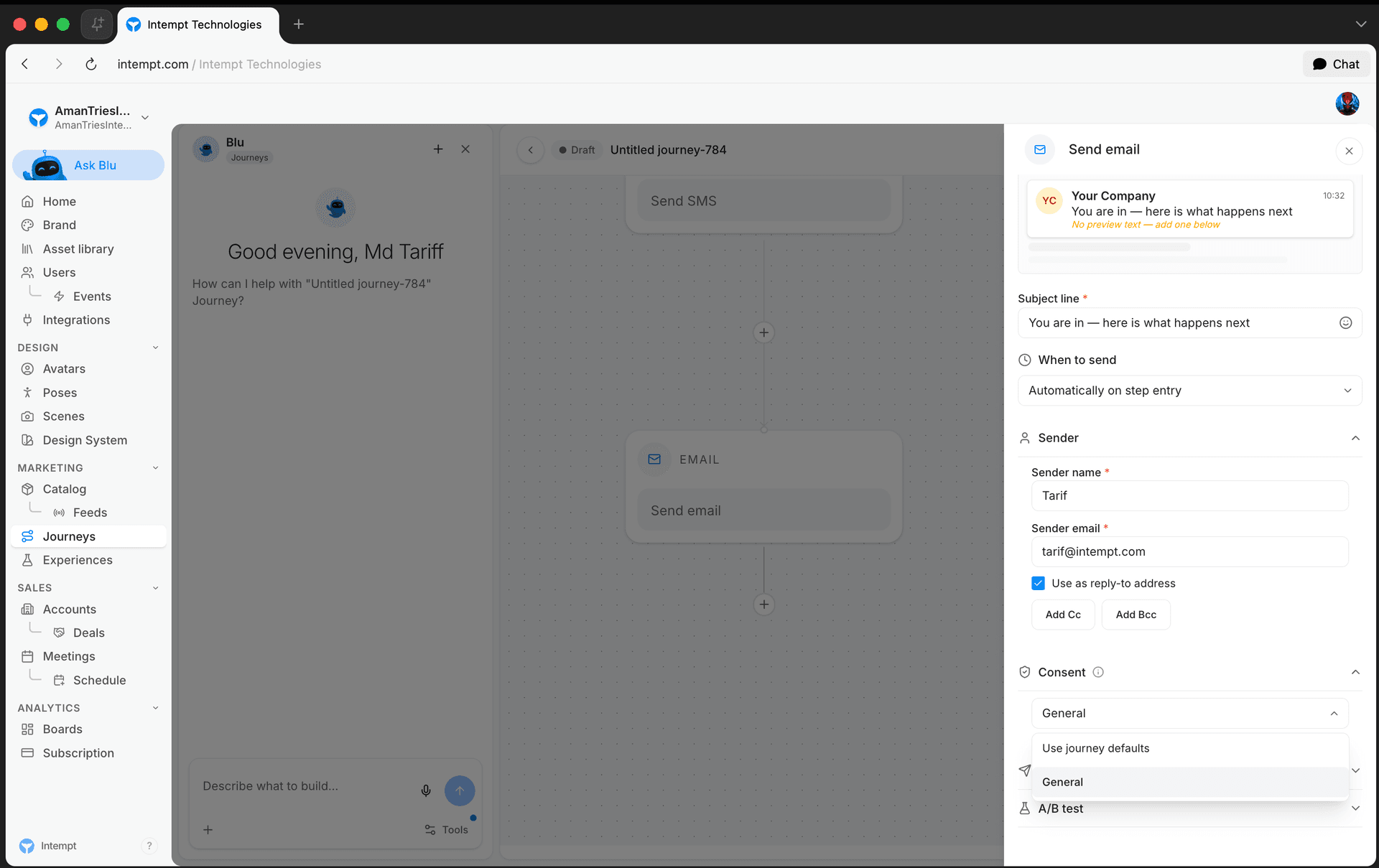Image resolution: width=1379 pixels, height=868 pixels.
Task: Open Feeds under Catalog
Action: (x=90, y=513)
